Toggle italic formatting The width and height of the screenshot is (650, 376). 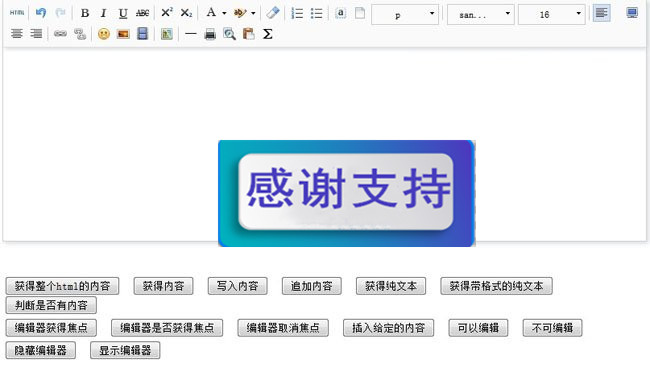104,13
